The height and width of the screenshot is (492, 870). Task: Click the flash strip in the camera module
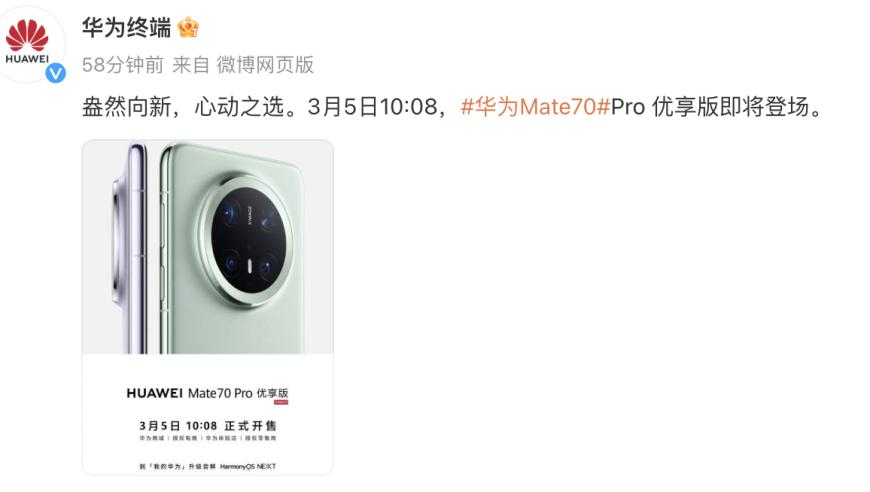point(249,267)
